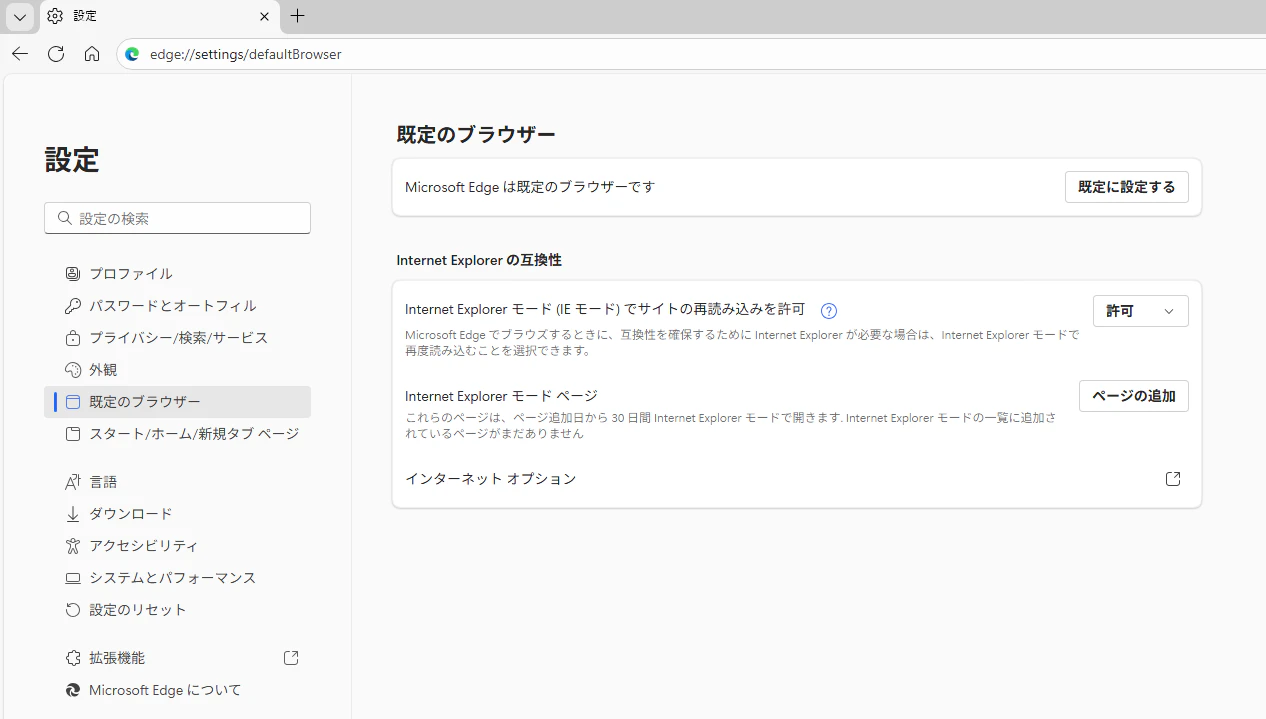Click the Edge logo beside Microsoft Edge について
This screenshot has width=1266, height=719.
72,689
